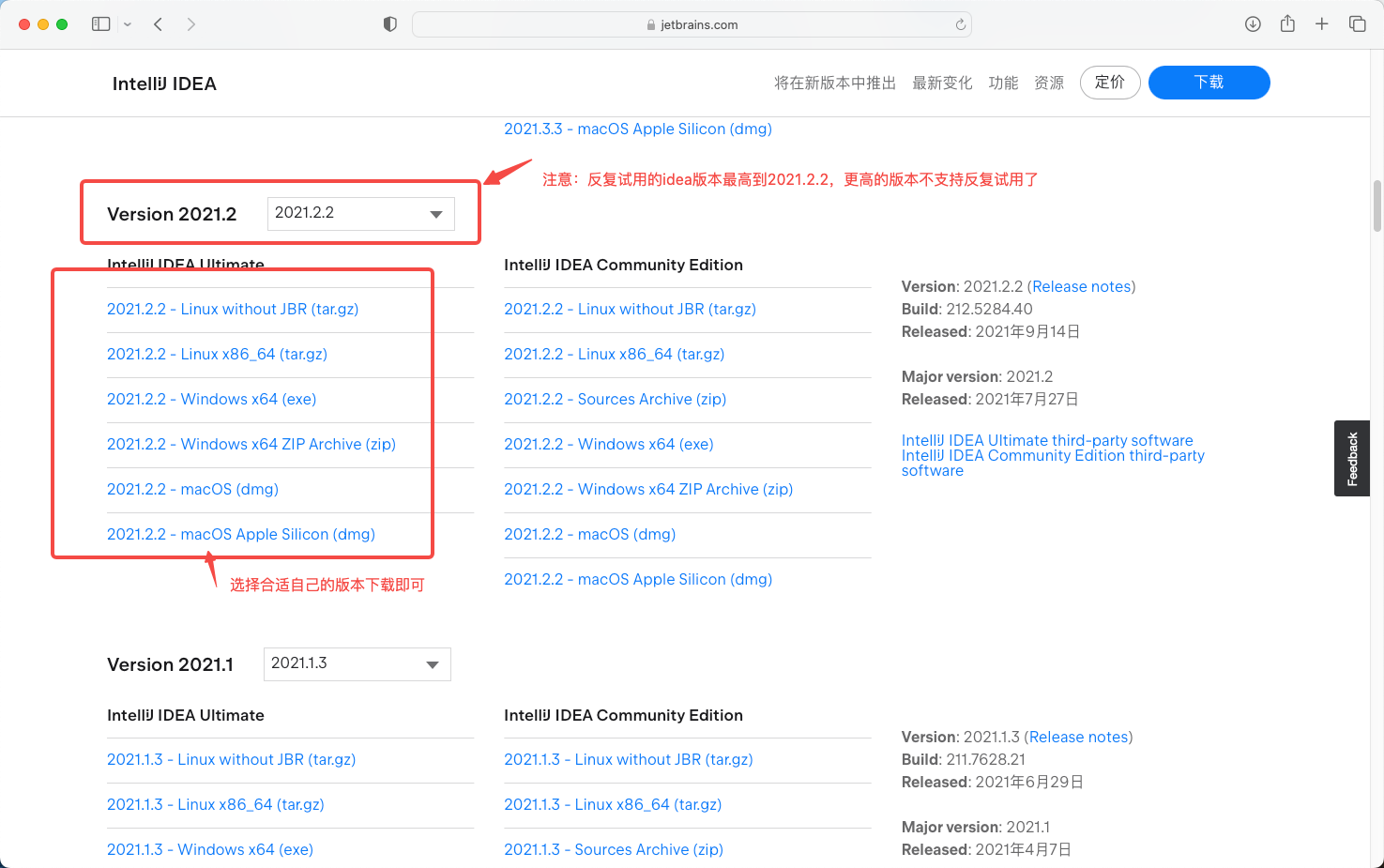
Task: Click Released: 2021年9月14日 text
Action: tap(991, 331)
